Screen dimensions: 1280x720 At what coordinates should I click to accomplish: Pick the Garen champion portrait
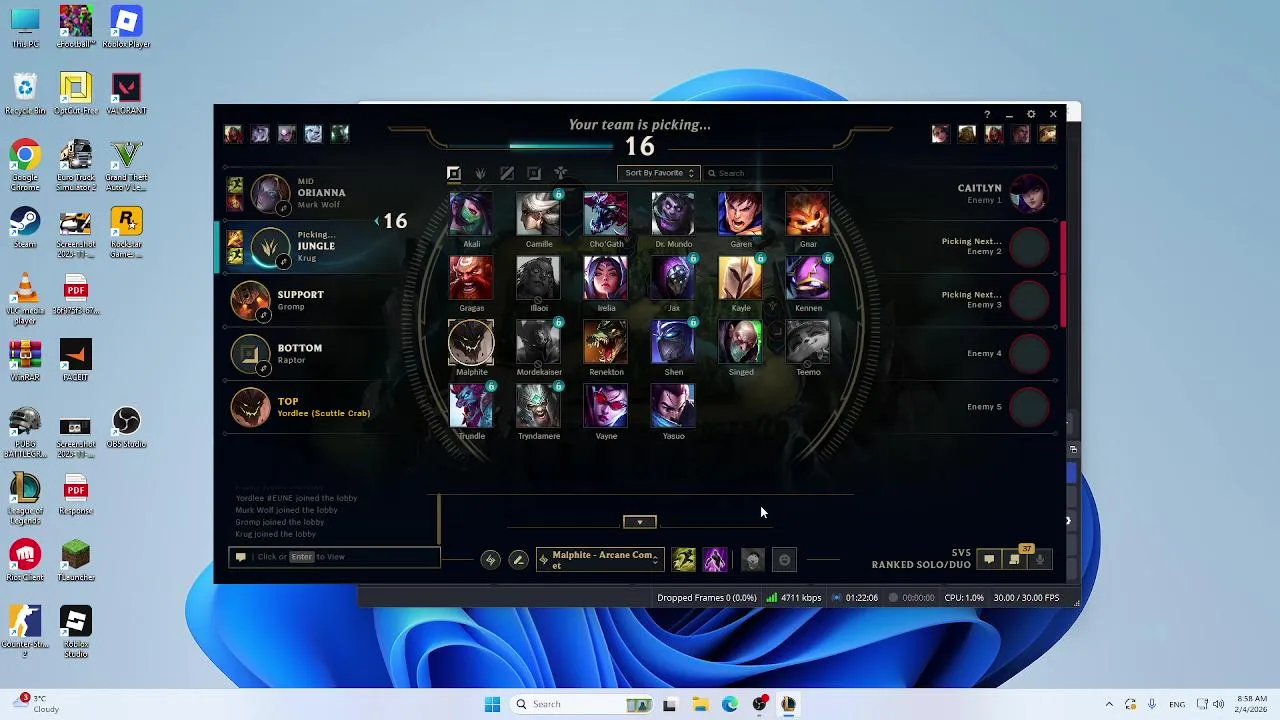[x=740, y=214]
